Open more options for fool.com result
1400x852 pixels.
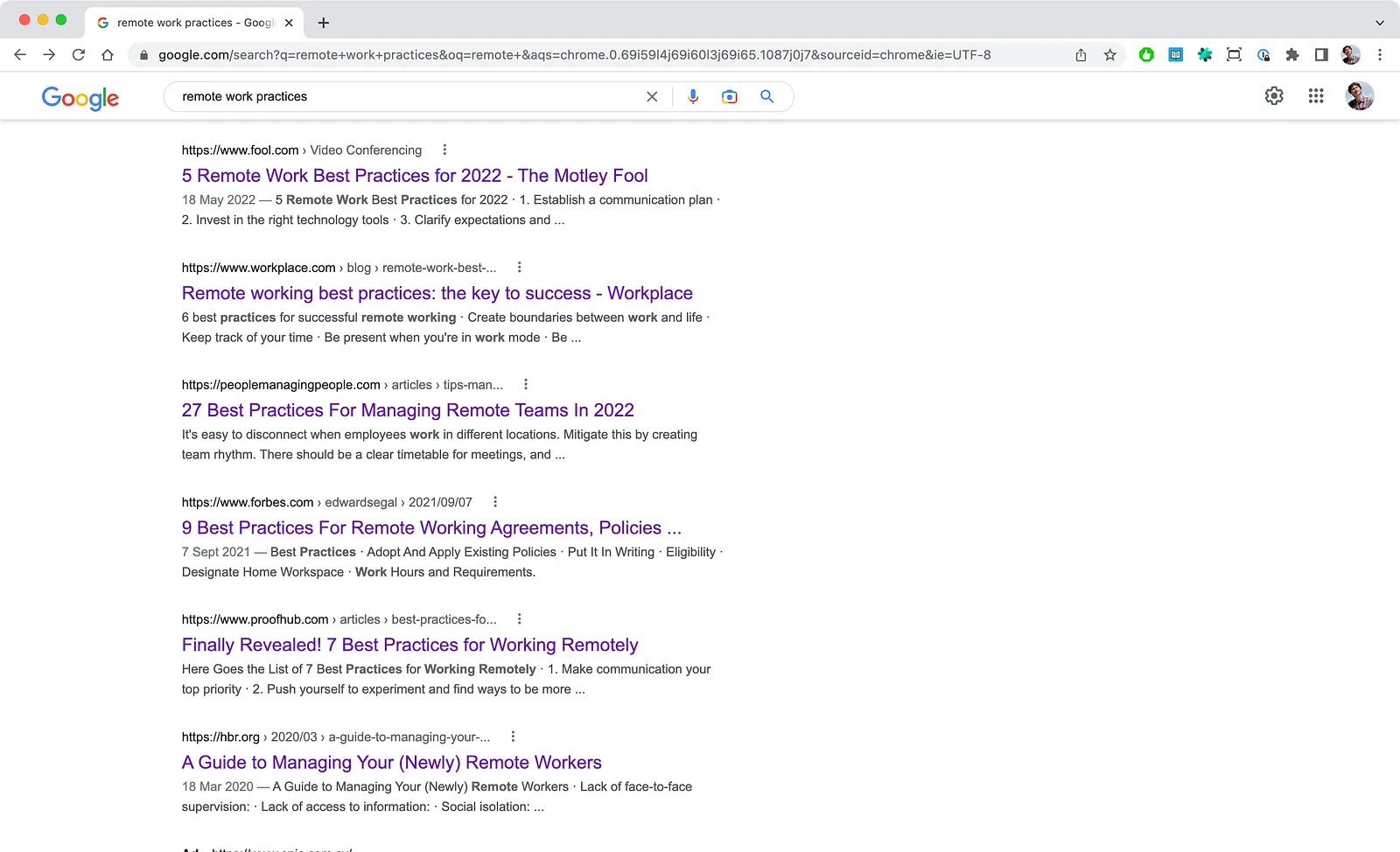click(x=444, y=150)
